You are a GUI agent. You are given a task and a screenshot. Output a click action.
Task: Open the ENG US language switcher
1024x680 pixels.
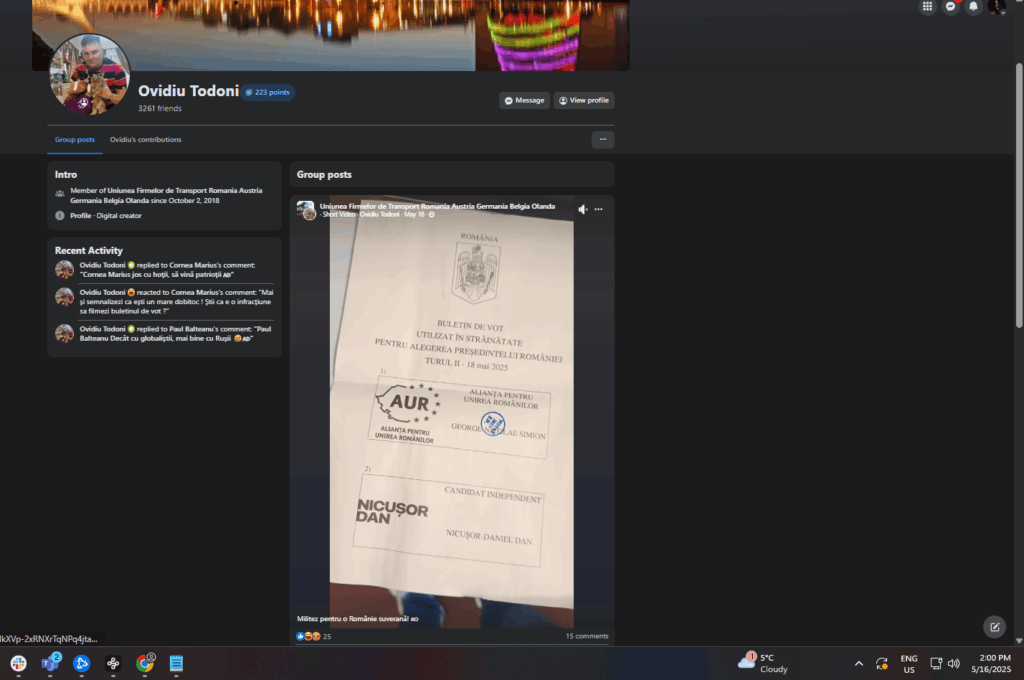(908, 664)
